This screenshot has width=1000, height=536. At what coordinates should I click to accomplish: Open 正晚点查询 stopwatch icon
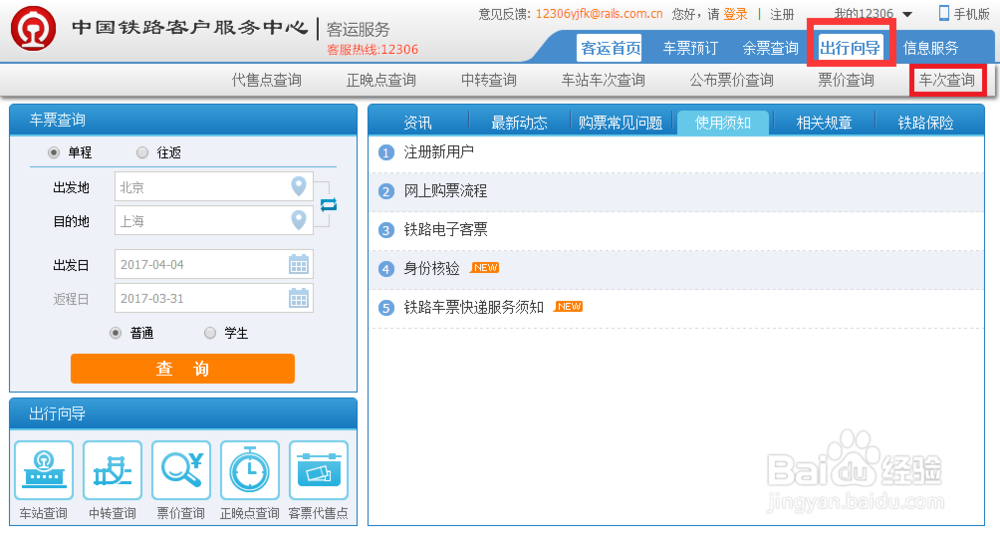[x=250, y=470]
